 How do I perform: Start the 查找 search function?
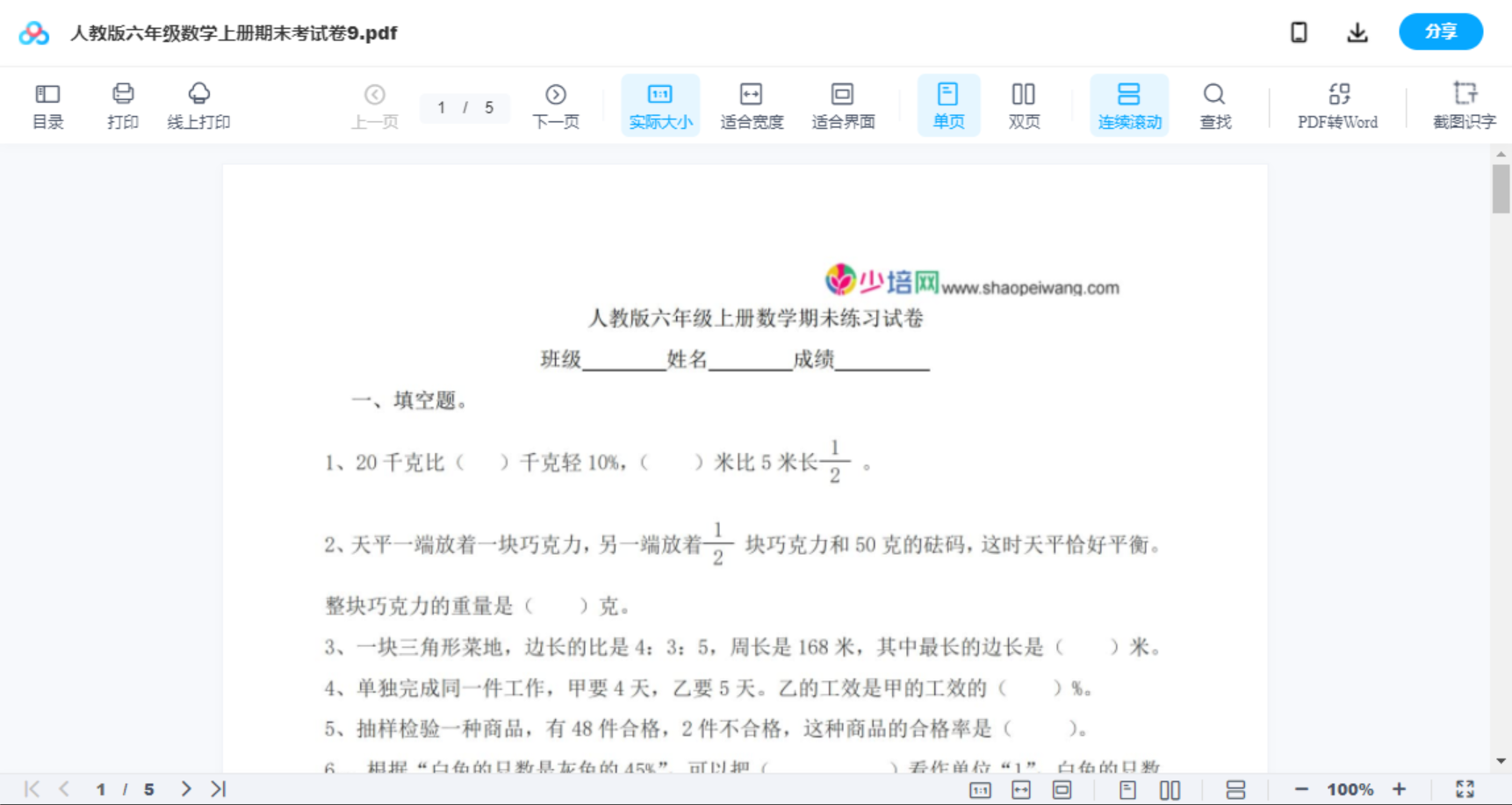coord(1214,104)
